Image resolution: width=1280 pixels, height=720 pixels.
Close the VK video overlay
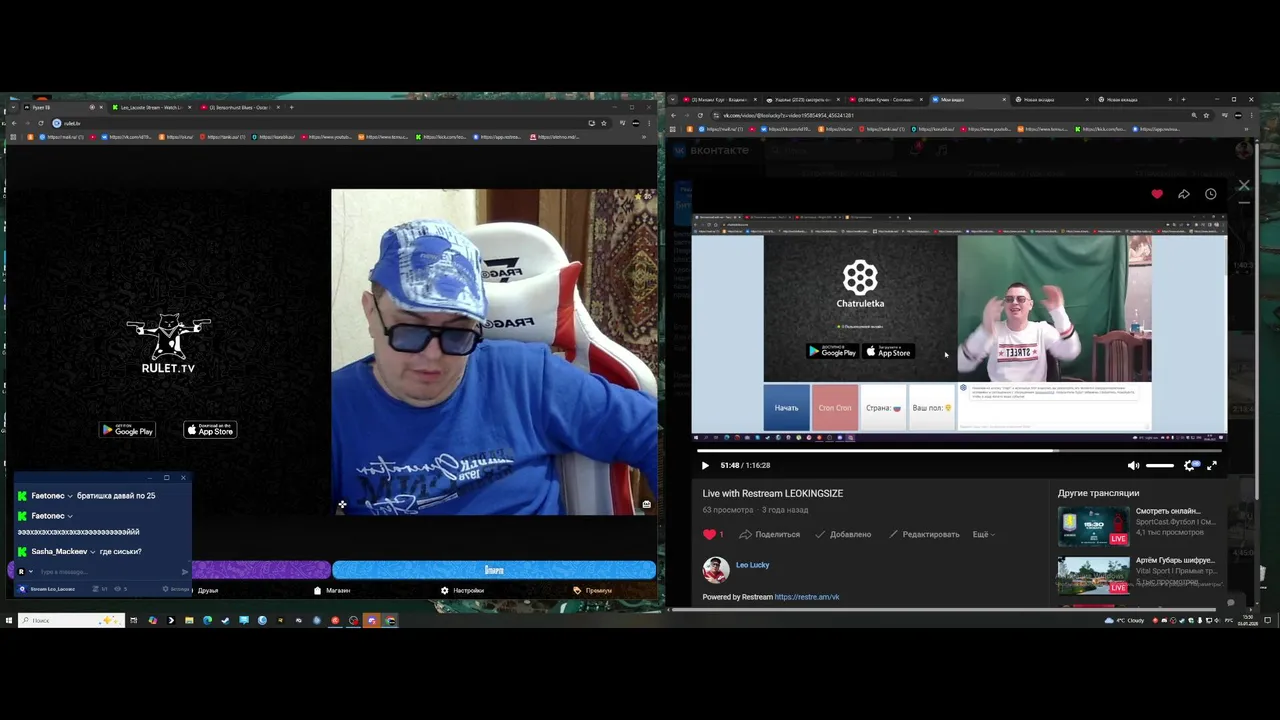point(1244,185)
